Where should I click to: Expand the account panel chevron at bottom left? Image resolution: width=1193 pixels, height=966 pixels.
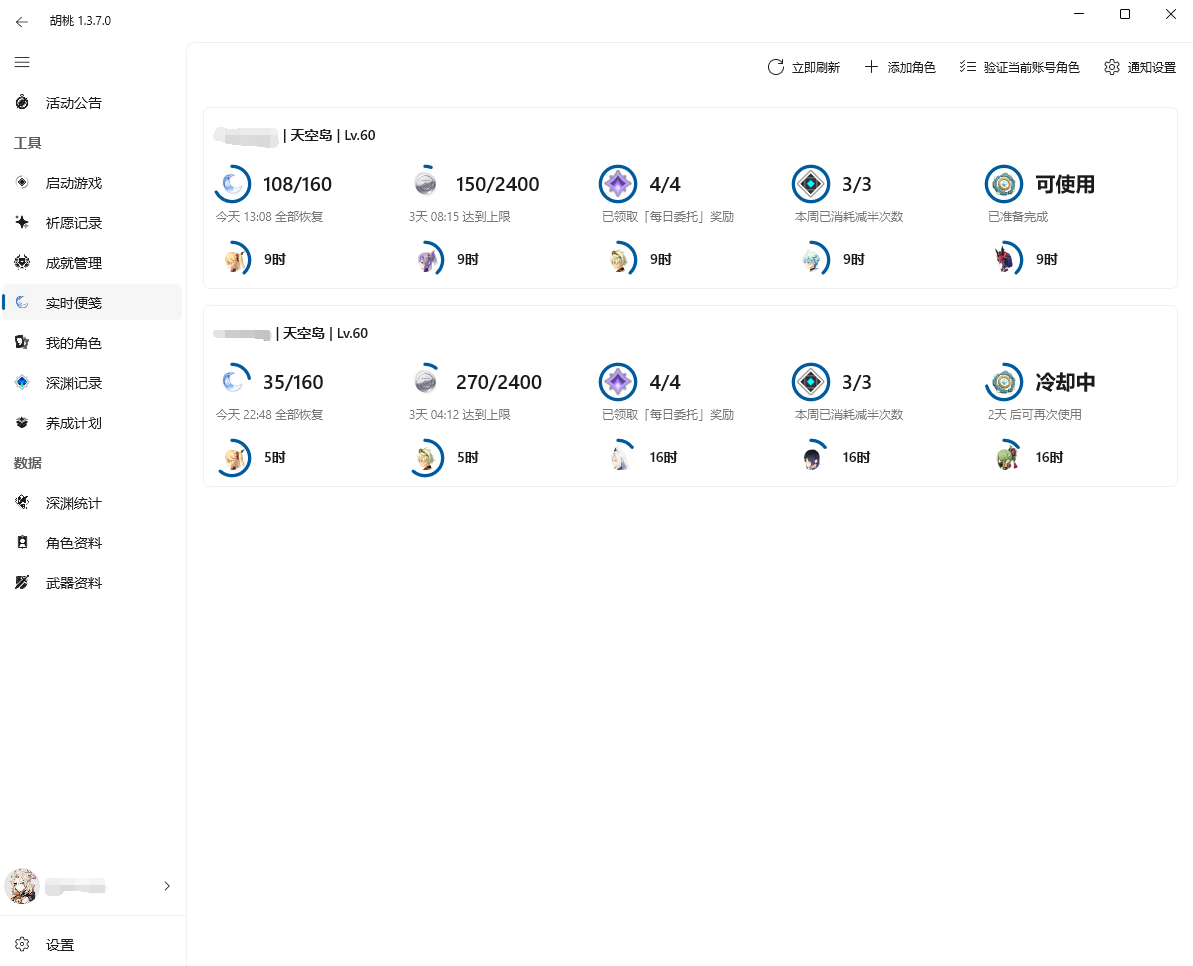click(166, 886)
